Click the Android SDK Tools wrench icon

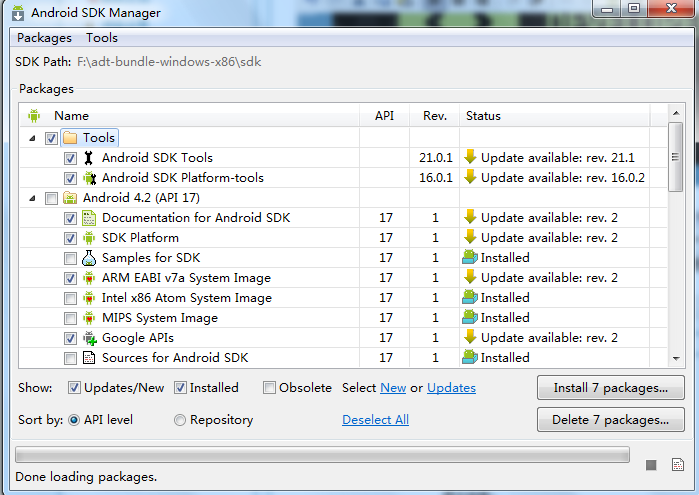[88, 158]
